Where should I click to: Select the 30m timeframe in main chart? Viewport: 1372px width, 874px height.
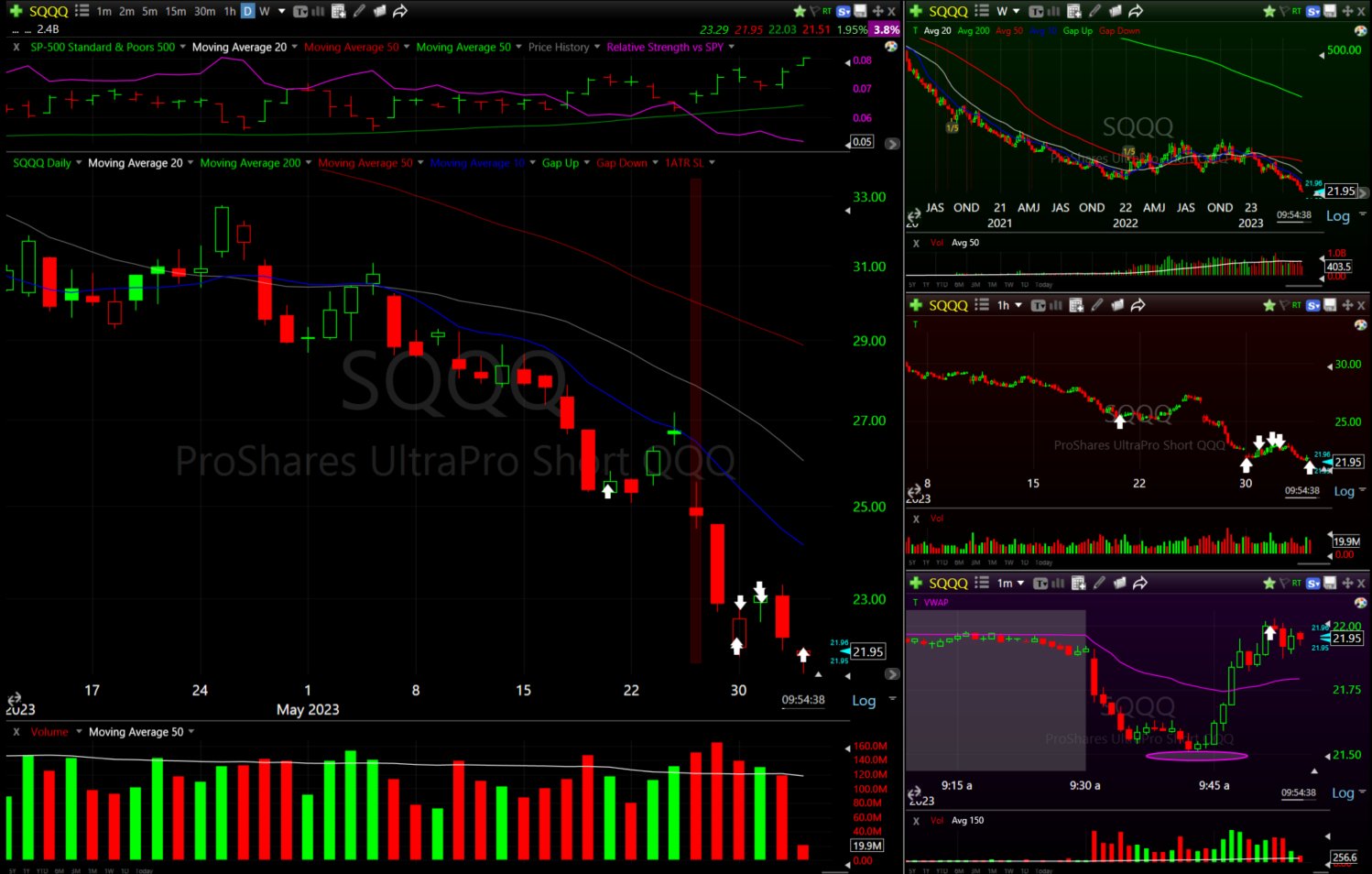point(205,11)
